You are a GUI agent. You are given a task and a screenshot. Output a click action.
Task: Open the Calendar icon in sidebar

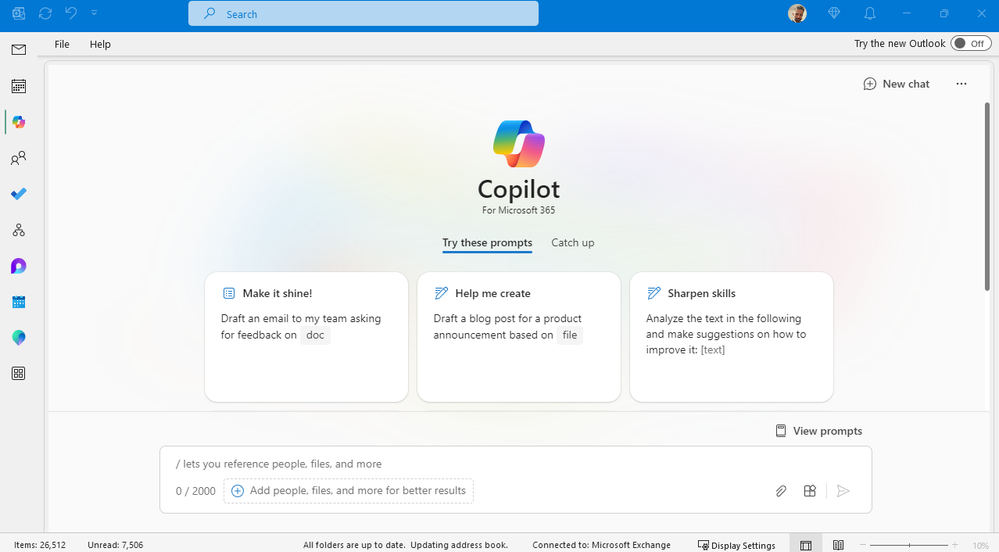(18, 86)
